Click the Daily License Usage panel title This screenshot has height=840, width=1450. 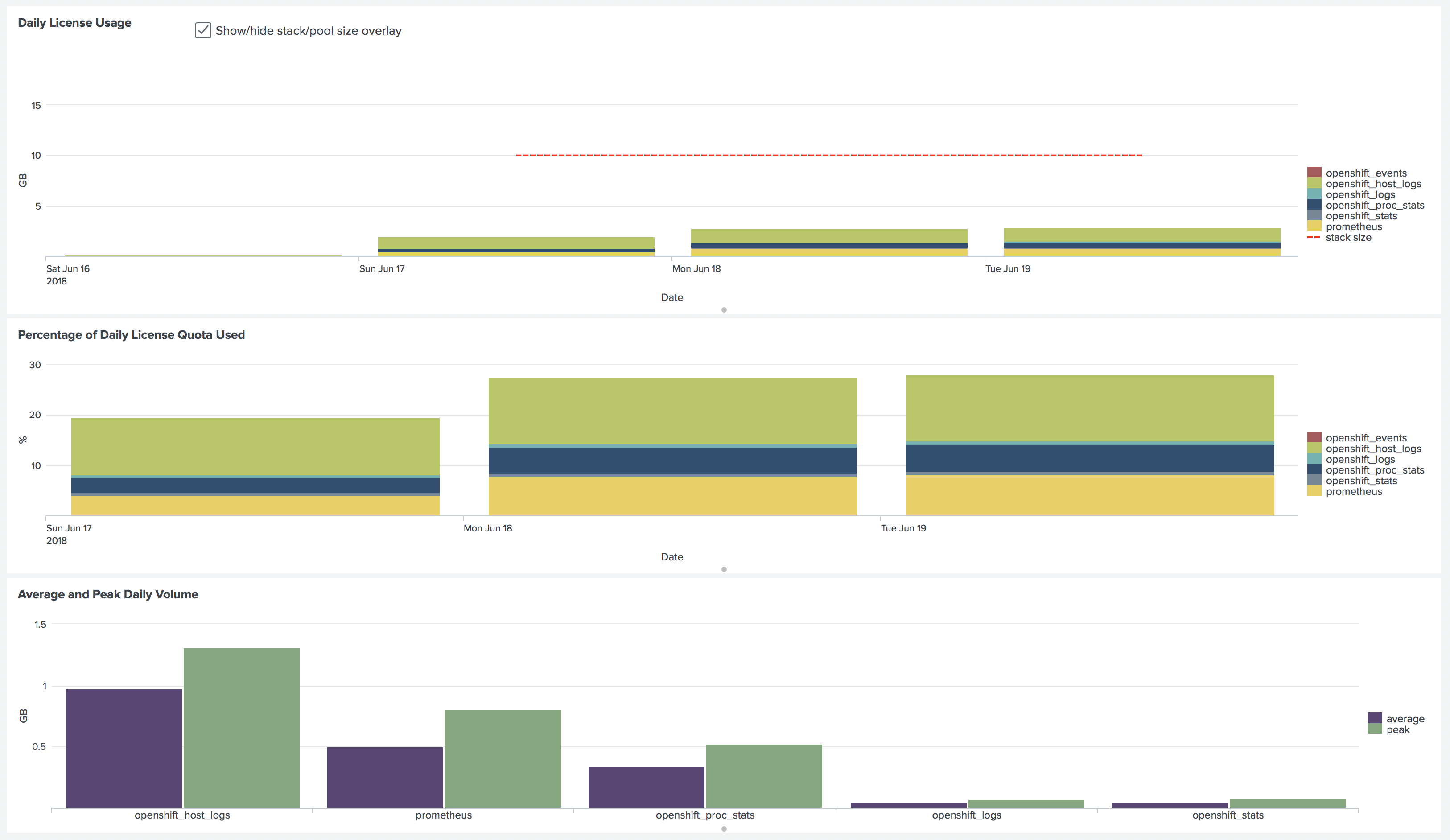point(75,22)
